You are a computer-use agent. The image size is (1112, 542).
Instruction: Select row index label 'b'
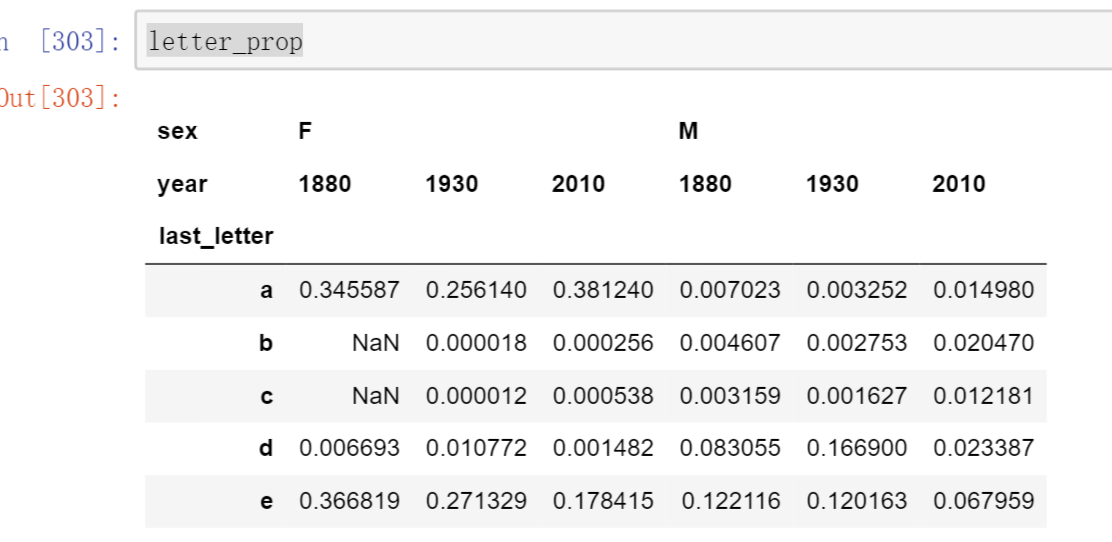[266, 343]
